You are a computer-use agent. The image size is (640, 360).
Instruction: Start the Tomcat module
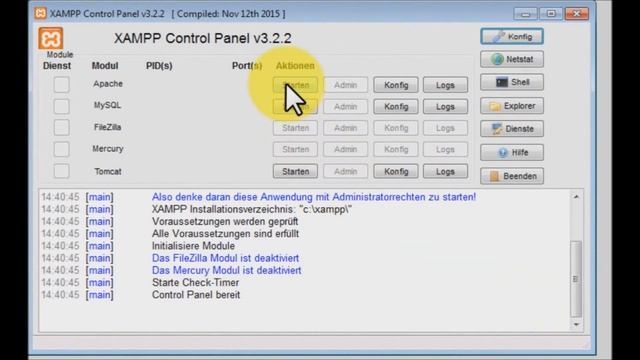(x=296, y=171)
